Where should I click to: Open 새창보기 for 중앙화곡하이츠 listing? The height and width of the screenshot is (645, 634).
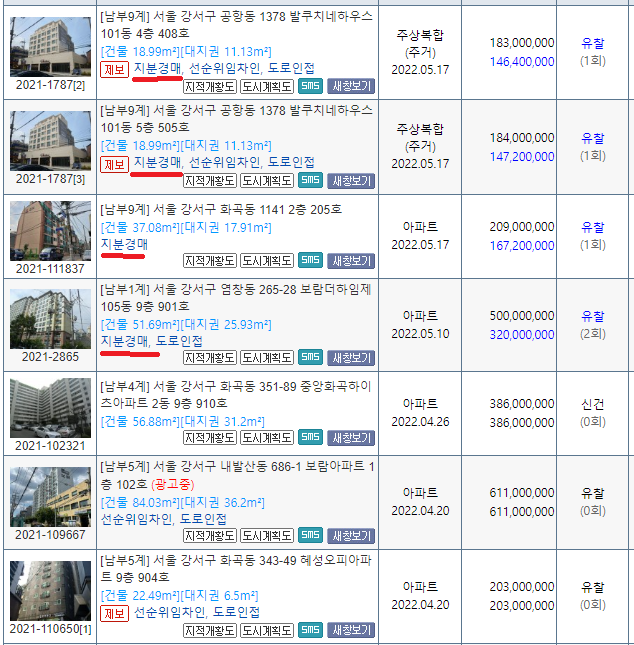click(351, 438)
